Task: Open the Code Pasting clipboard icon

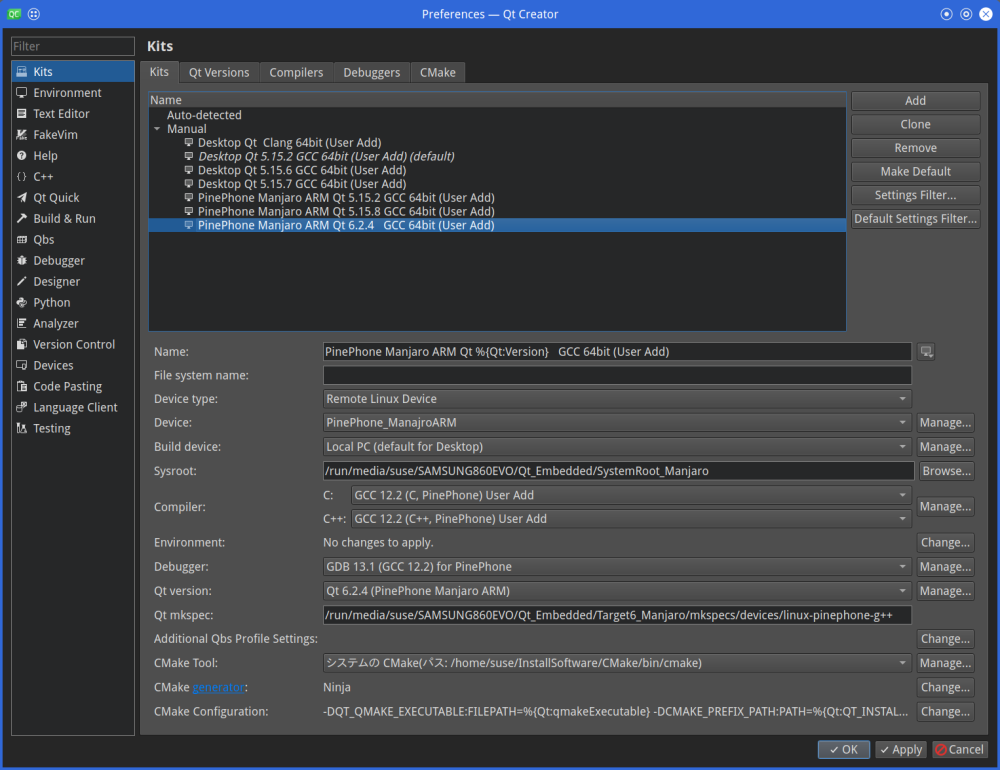Action: pos(22,387)
